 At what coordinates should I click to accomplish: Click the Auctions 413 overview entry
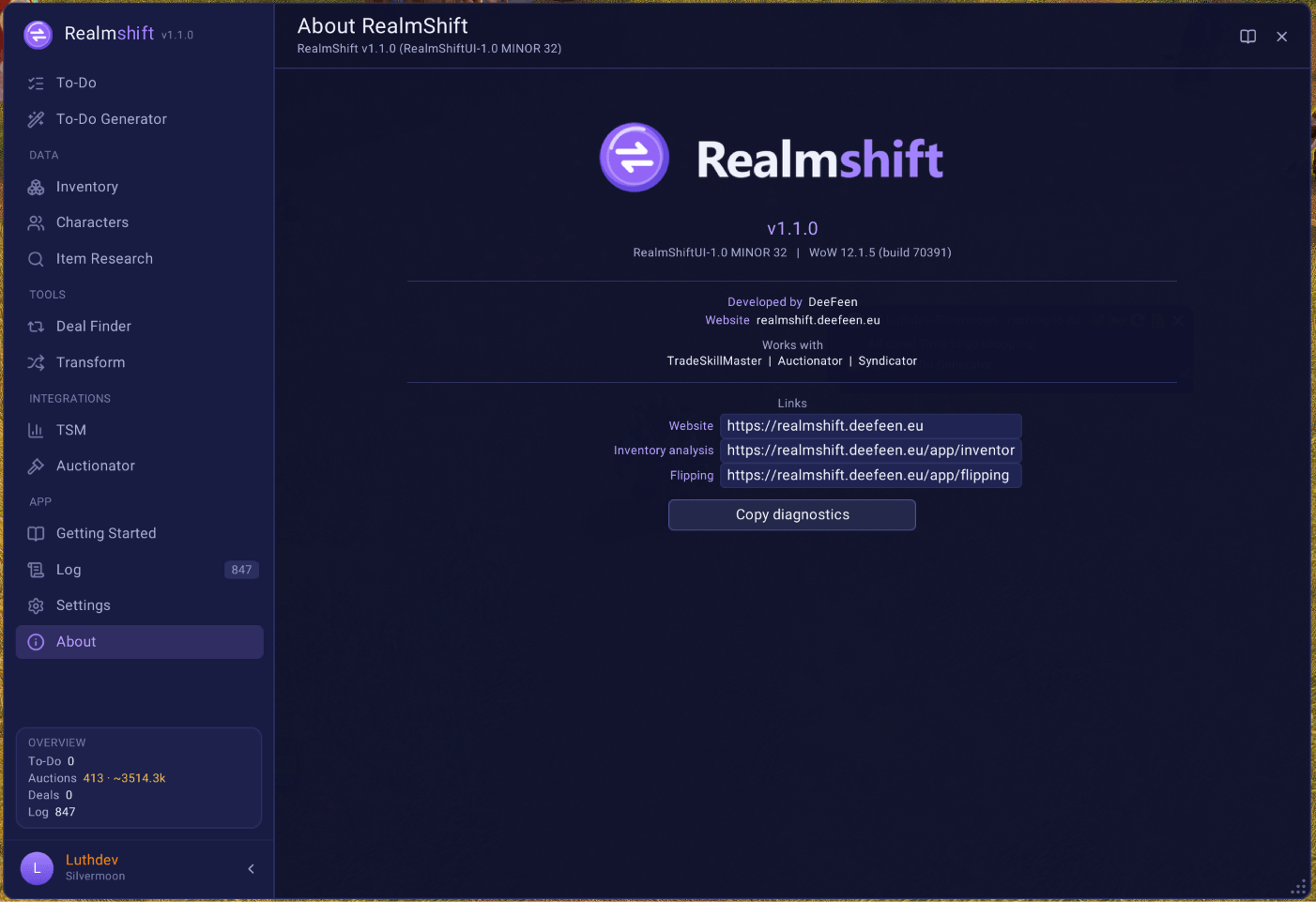click(97, 778)
